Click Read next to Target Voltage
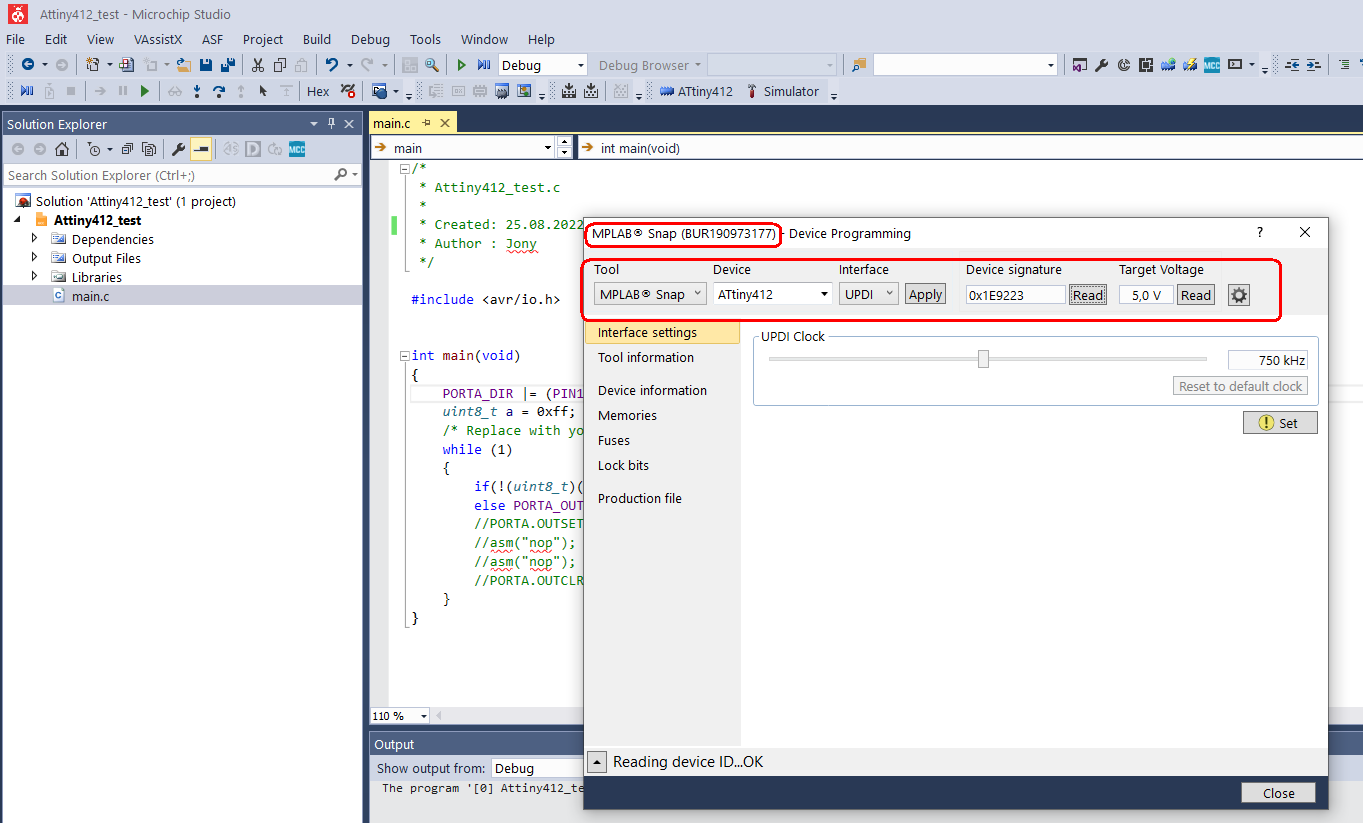 (x=1195, y=295)
